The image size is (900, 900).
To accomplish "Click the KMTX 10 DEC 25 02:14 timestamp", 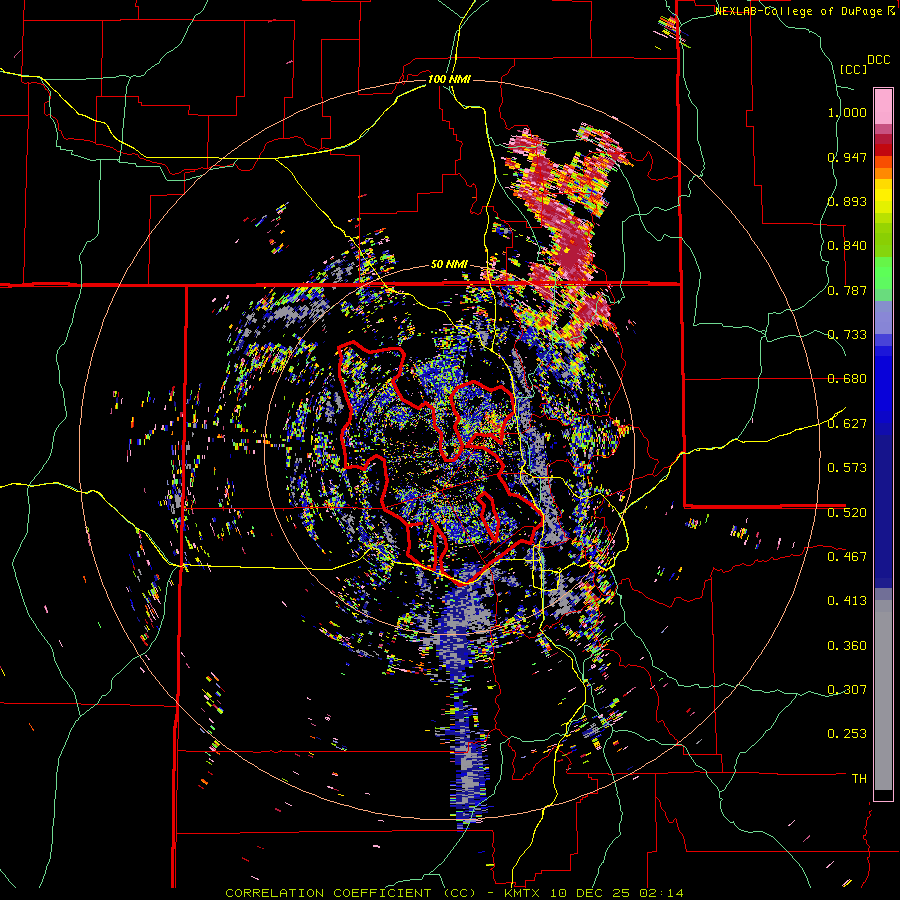I will 594,893.
